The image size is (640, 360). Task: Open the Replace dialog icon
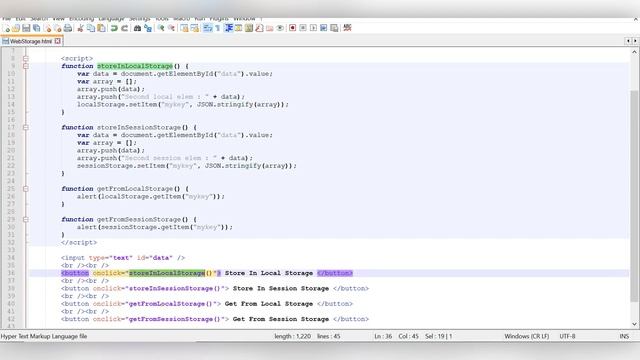coord(148,28)
